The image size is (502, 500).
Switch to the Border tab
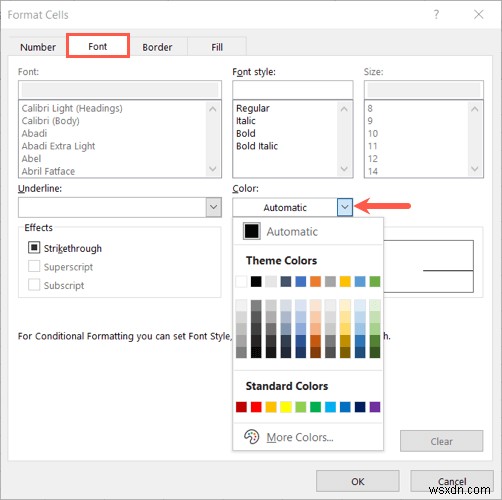click(157, 47)
